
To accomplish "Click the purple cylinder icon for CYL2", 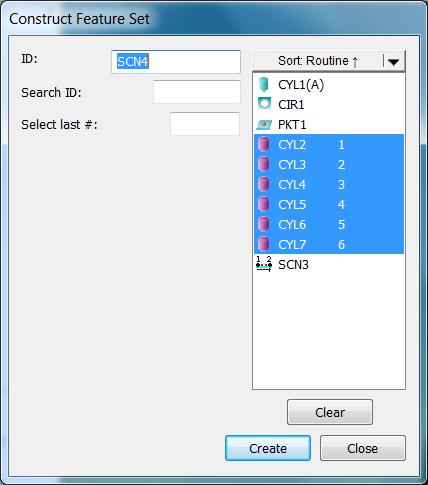I will tap(264, 144).
